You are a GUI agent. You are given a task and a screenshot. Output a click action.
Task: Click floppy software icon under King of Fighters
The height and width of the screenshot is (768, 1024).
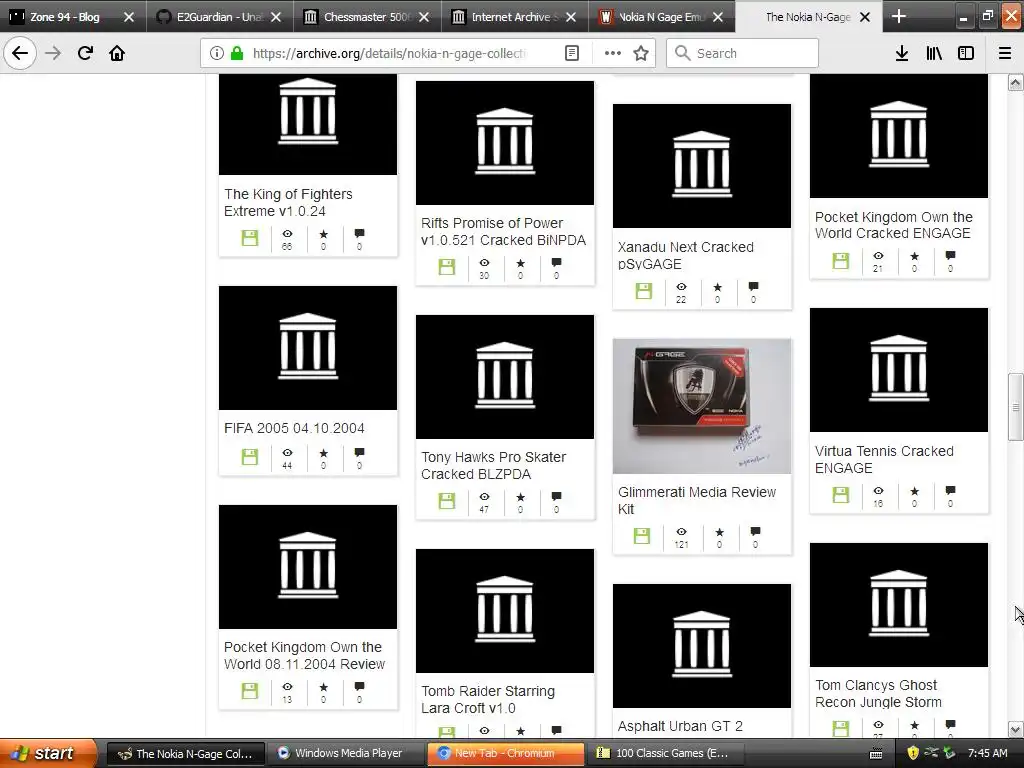(249, 238)
